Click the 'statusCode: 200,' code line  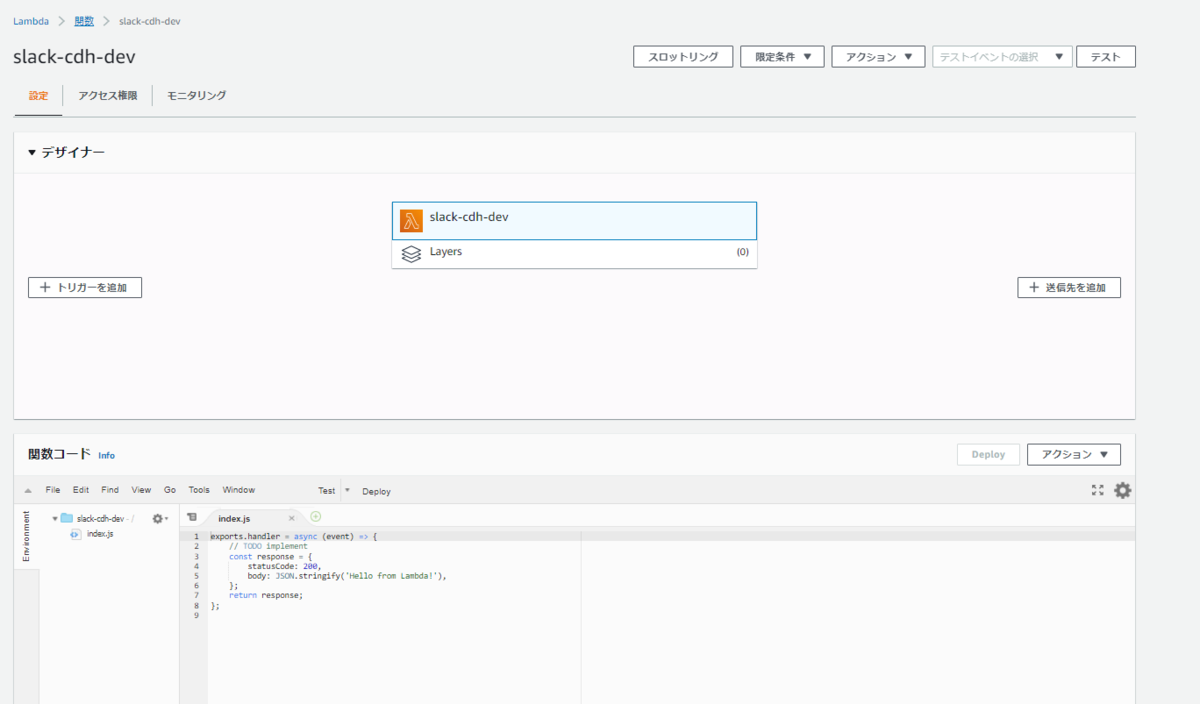pos(284,566)
